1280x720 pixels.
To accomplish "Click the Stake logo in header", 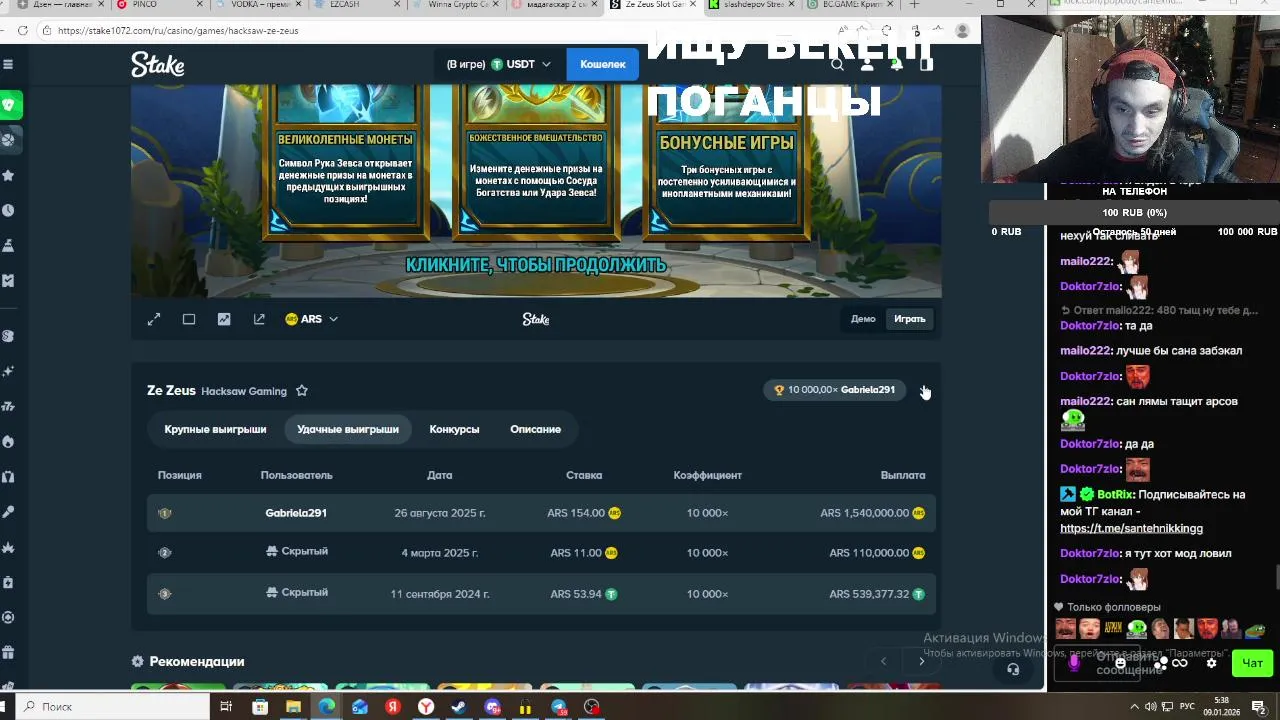I will [x=158, y=64].
